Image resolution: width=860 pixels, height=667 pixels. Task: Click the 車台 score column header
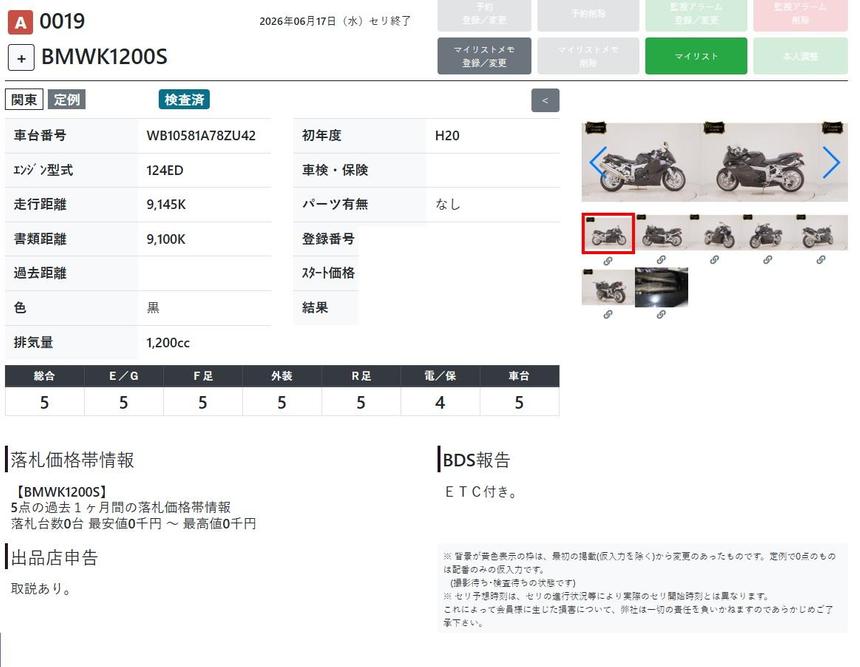pyautogui.click(x=519, y=376)
